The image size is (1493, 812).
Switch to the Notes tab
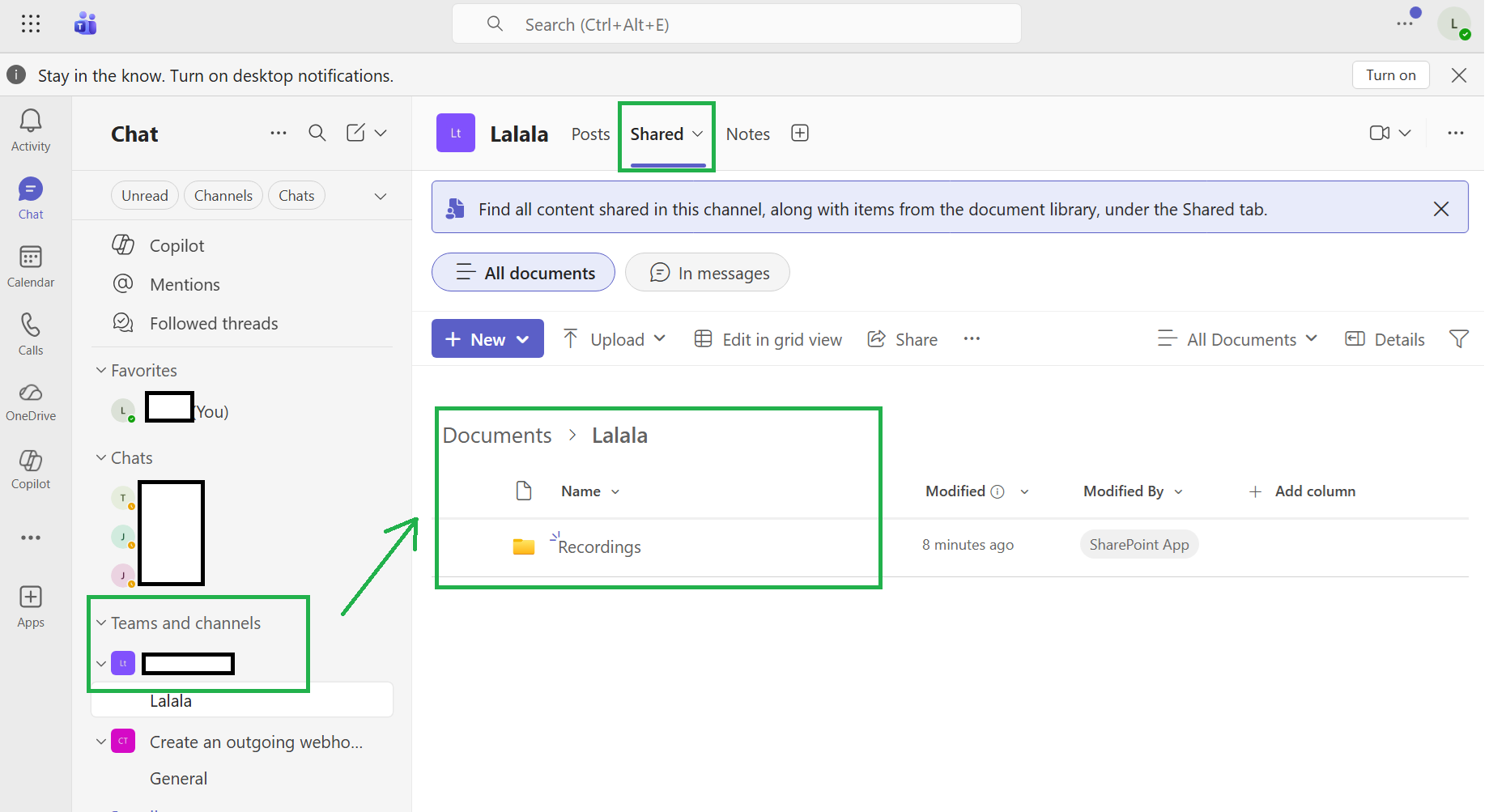coord(747,134)
